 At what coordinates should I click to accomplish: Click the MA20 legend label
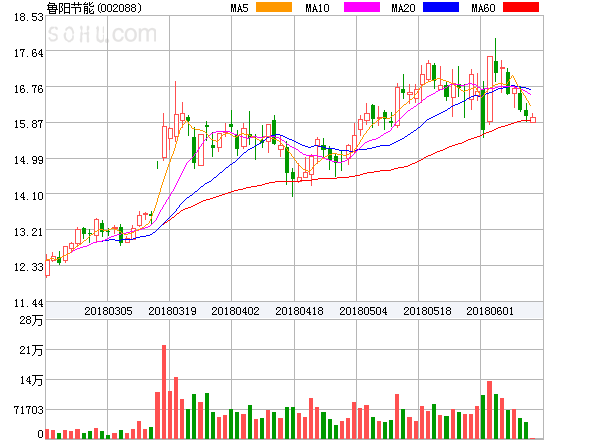[x=403, y=8]
